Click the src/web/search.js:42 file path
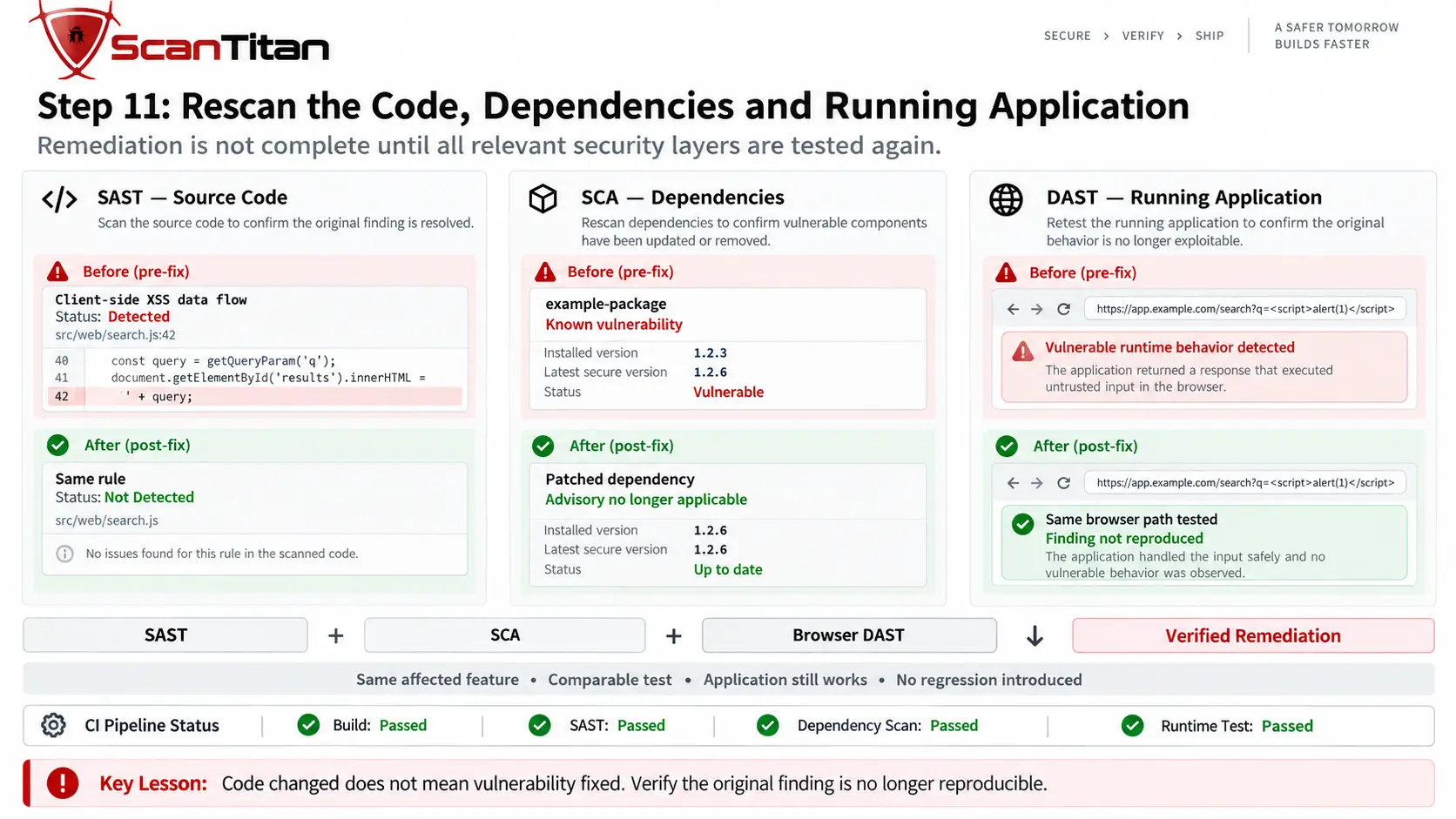1456x819 pixels. (x=115, y=335)
